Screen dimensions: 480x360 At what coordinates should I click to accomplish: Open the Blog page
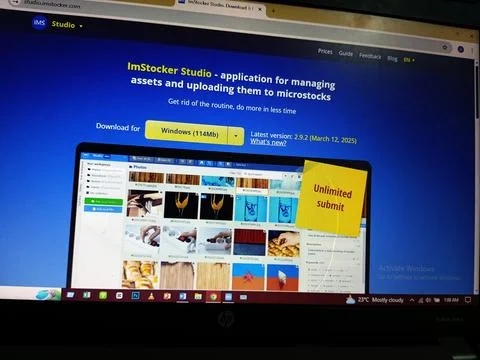(392, 58)
